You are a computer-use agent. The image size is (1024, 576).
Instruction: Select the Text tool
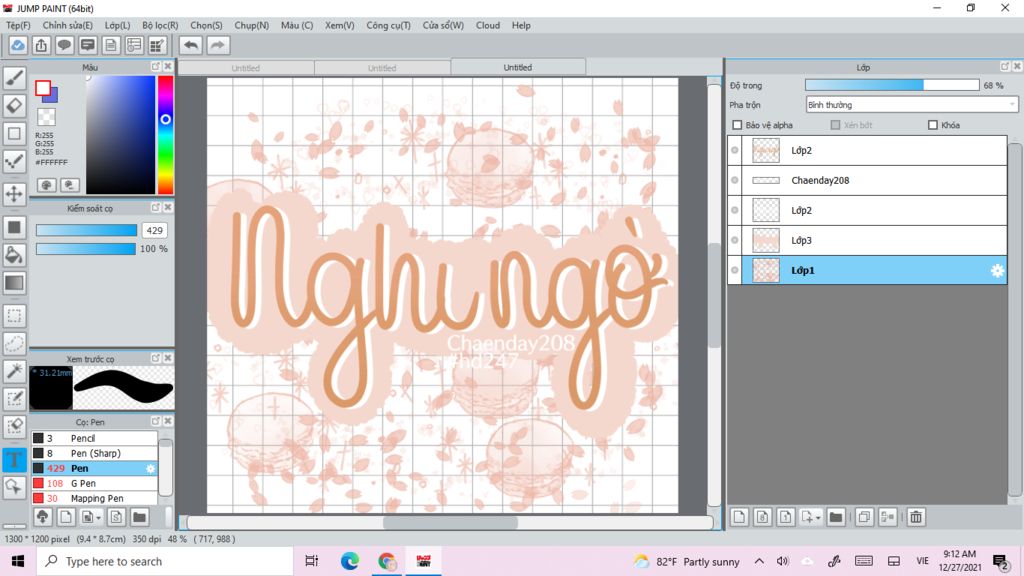point(14,459)
